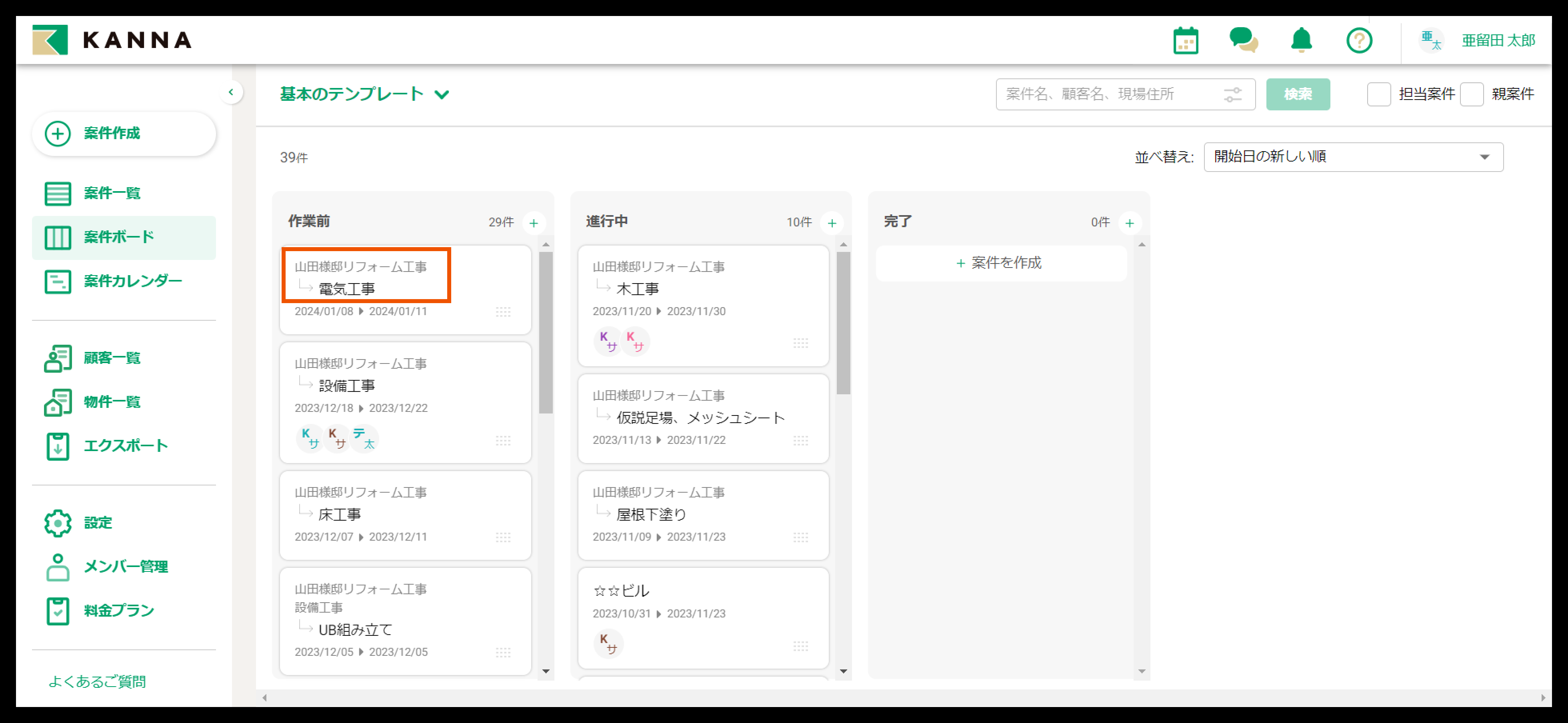Collapse the sidebar with arrow button
Image resolution: width=1568 pixels, height=723 pixels.
(231, 92)
